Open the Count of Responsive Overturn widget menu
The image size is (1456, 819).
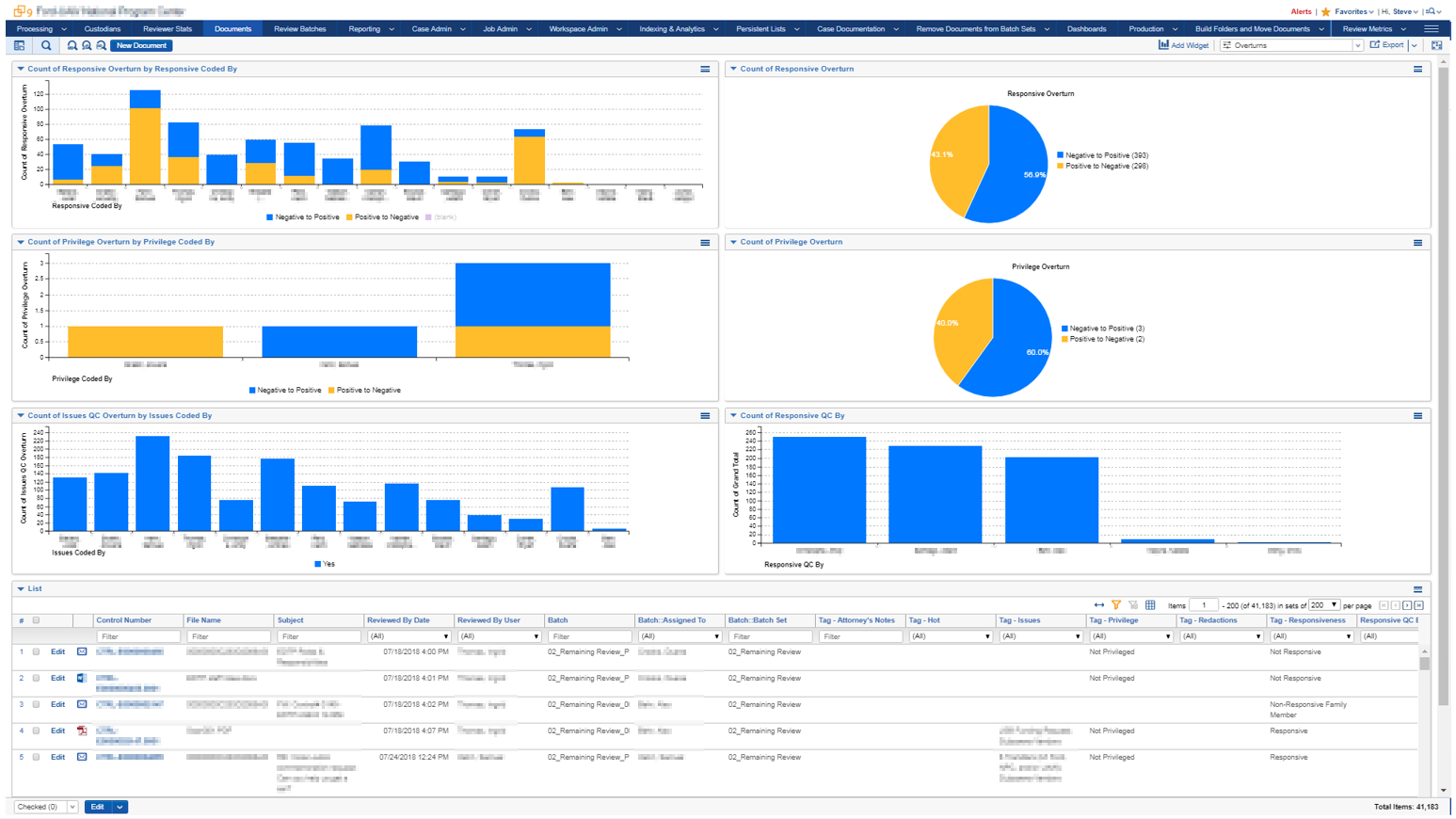point(1417,69)
